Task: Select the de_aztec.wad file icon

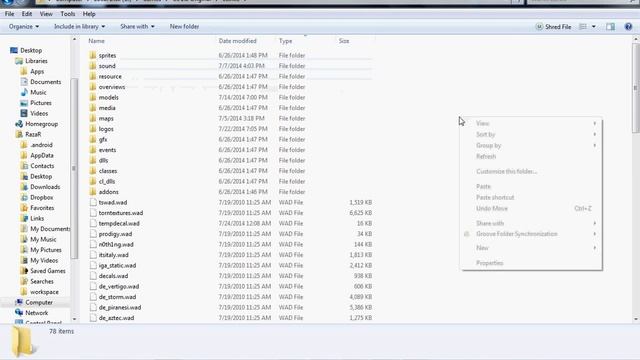Action: pyautogui.click(x=93, y=318)
